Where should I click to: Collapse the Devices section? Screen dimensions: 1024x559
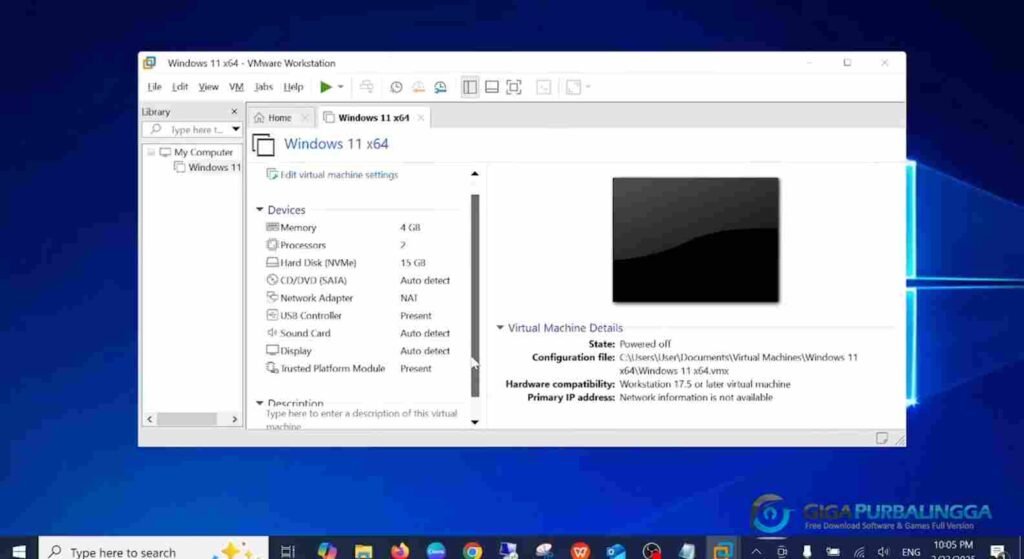pos(259,210)
